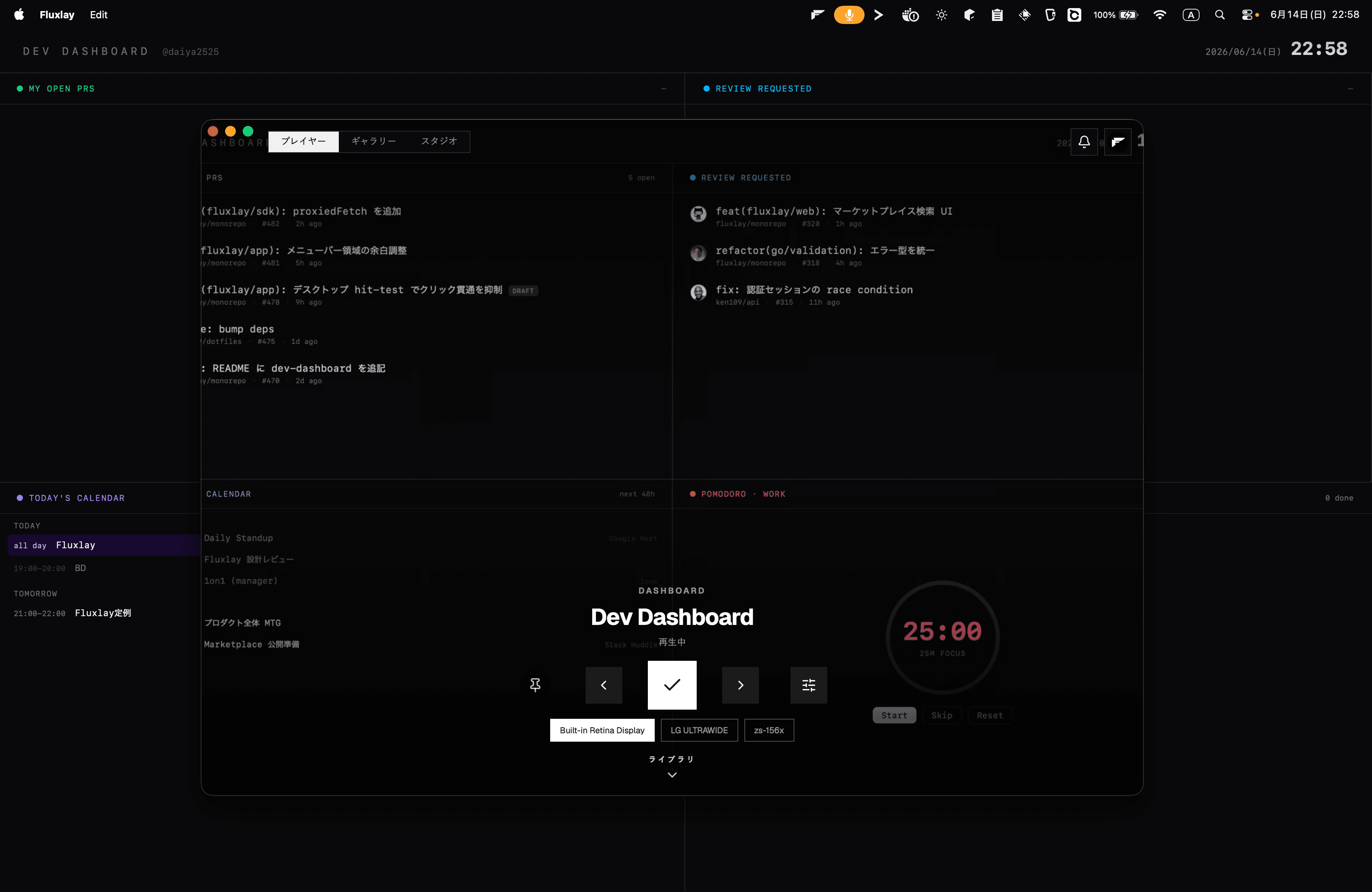
Task: Switch to the ギャラリー tab
Action: (374, 141)
